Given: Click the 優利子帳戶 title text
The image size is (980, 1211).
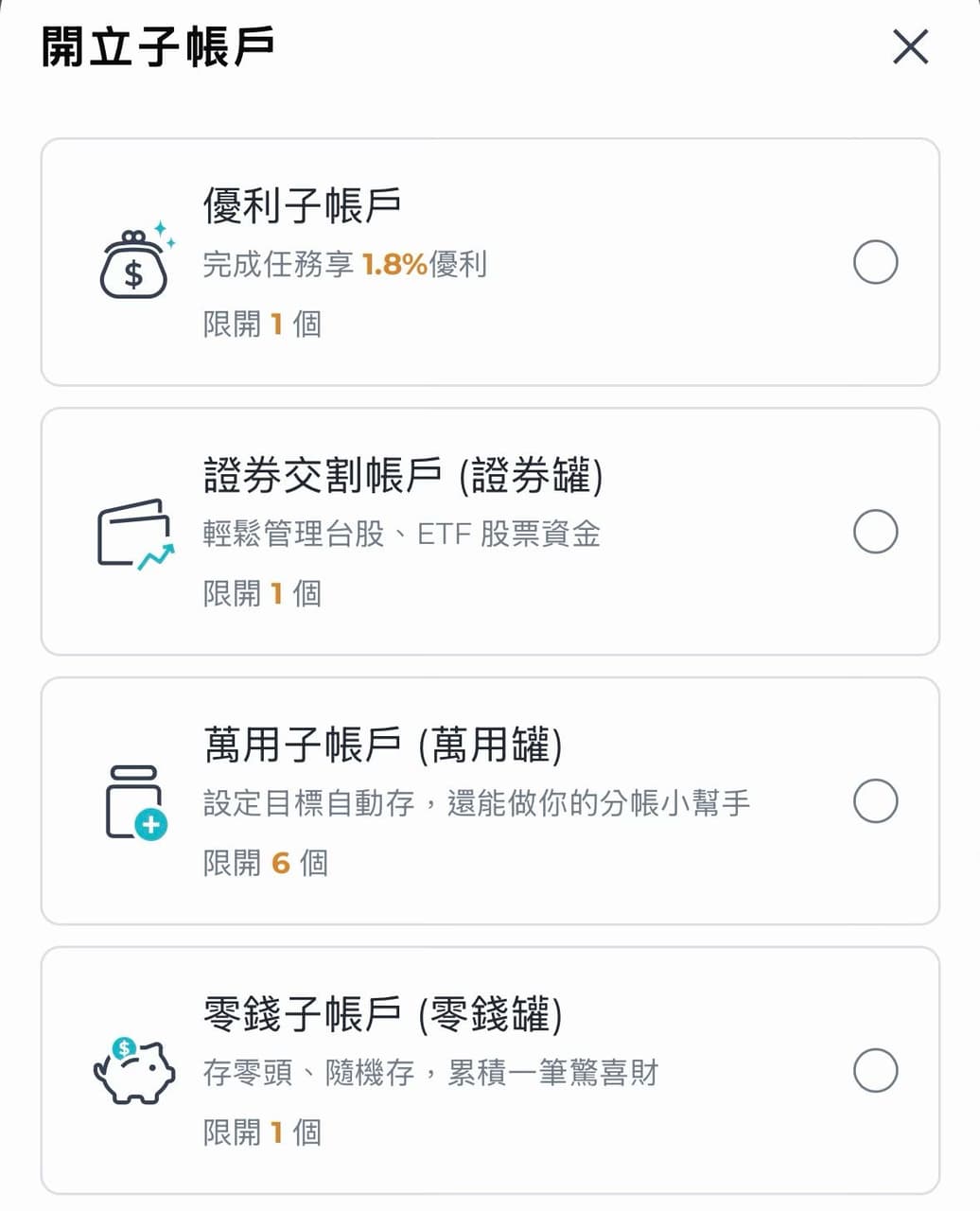Looking at the screenshot, I should pos(303,205).
